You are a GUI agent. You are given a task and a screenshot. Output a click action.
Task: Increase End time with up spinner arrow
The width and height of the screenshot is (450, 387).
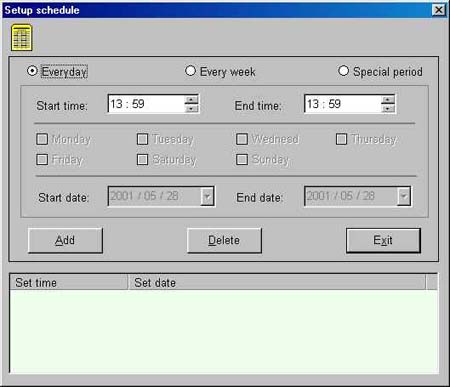388,100
